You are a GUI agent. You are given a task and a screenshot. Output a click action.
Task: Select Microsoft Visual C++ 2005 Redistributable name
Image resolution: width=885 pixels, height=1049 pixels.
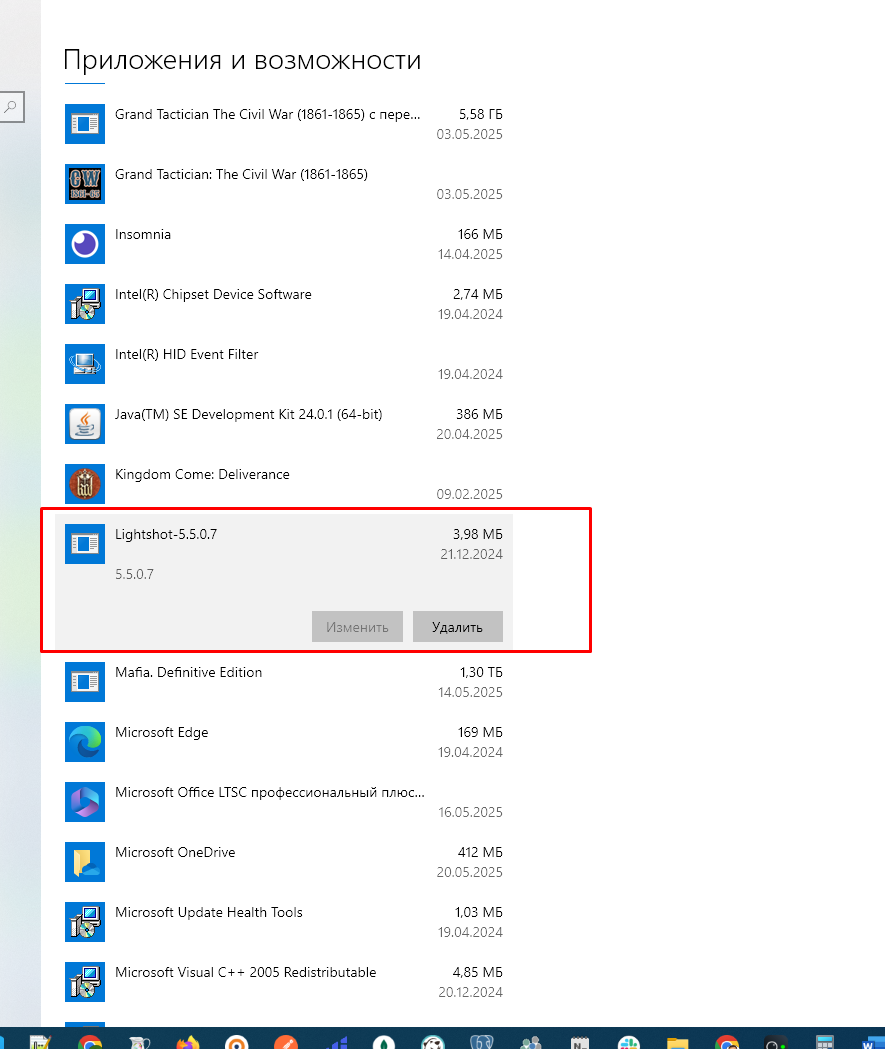click(245, 972)
